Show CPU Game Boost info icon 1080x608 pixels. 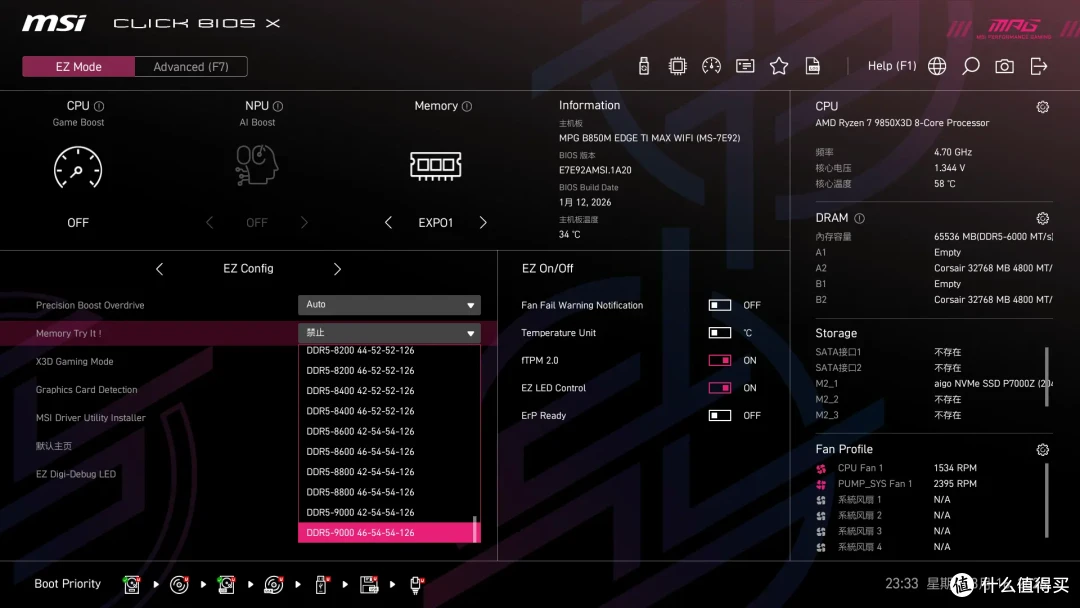click(99, 106)
